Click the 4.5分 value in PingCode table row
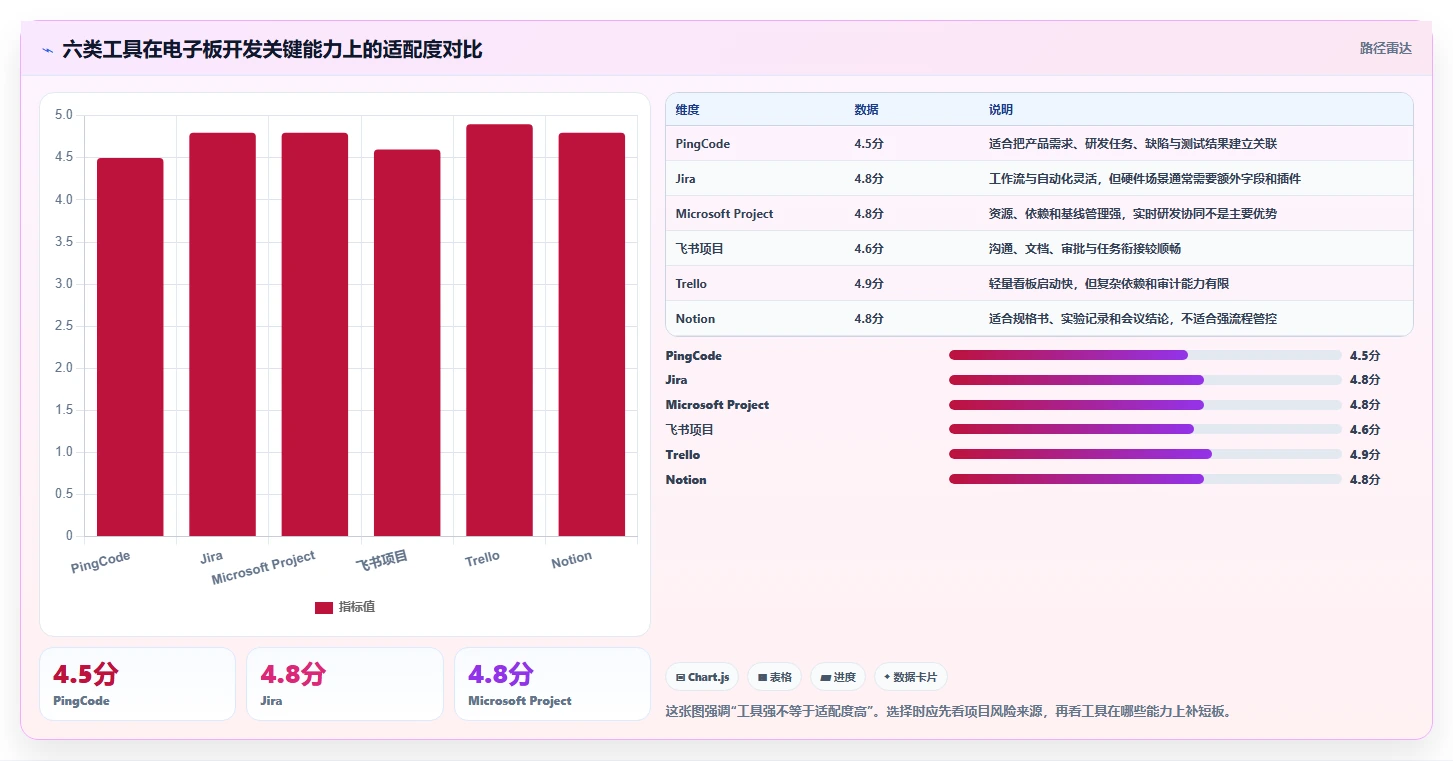 869,144
